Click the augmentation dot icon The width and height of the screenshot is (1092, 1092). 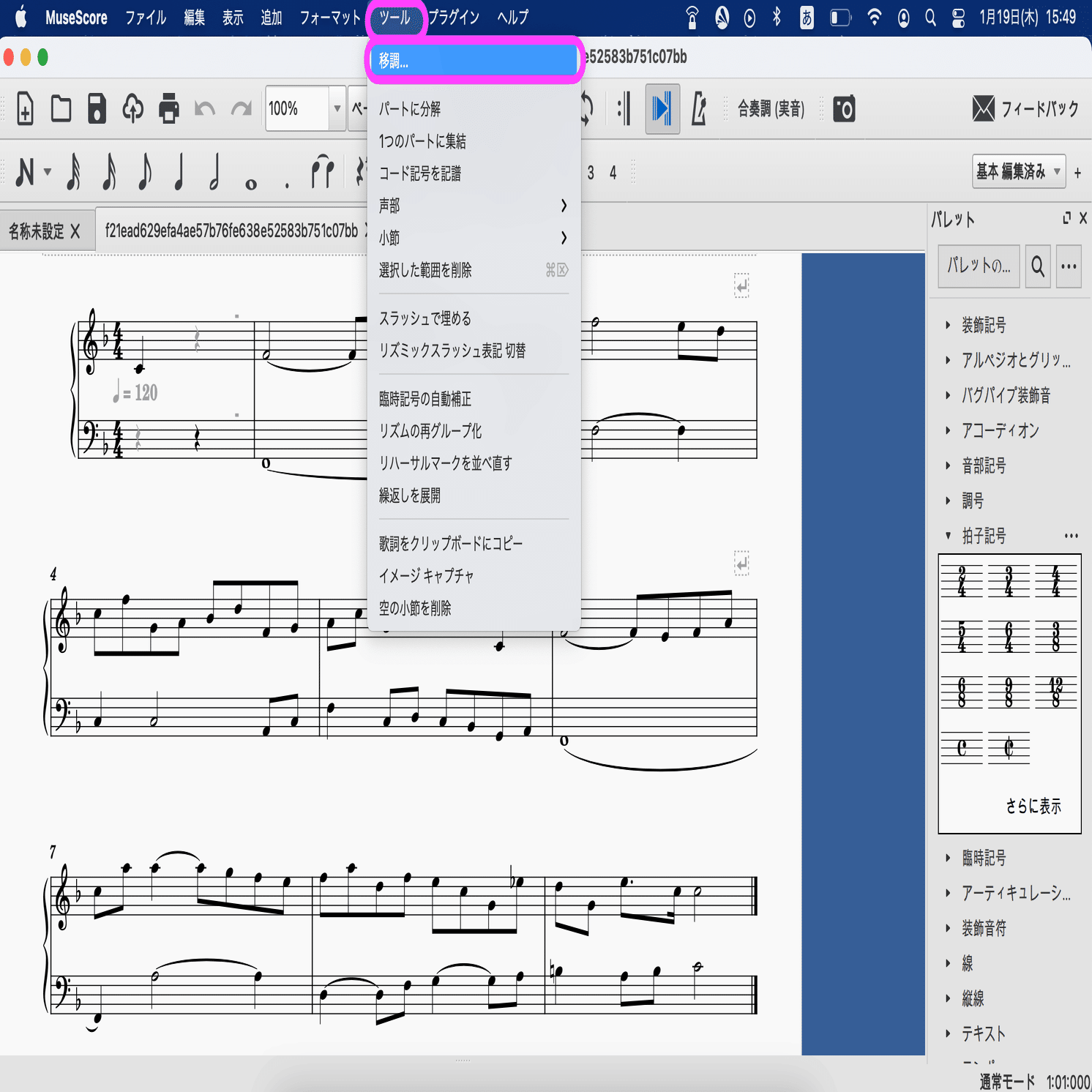pos(287,186)
